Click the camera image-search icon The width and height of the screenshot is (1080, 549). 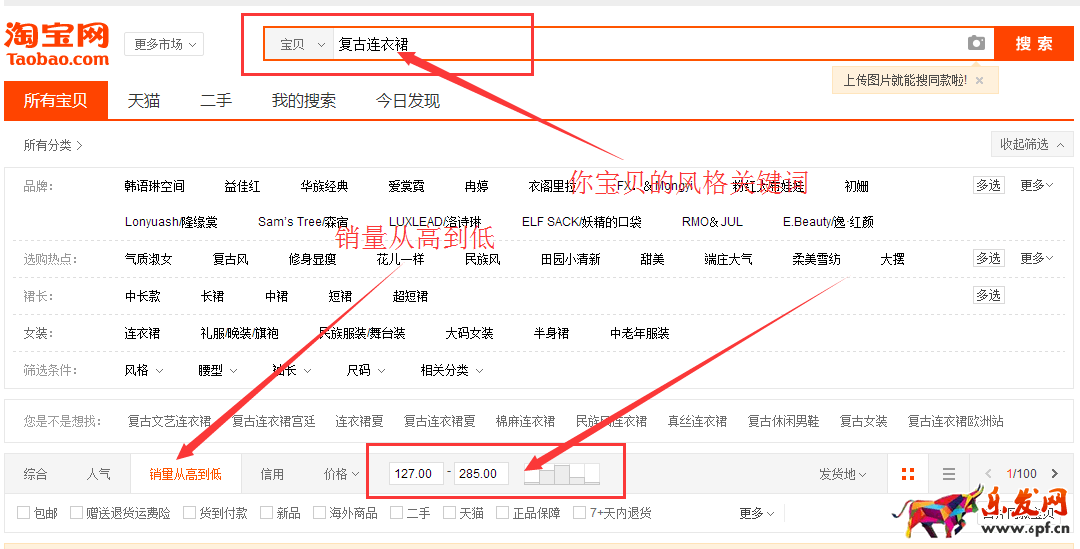(976, 44)
